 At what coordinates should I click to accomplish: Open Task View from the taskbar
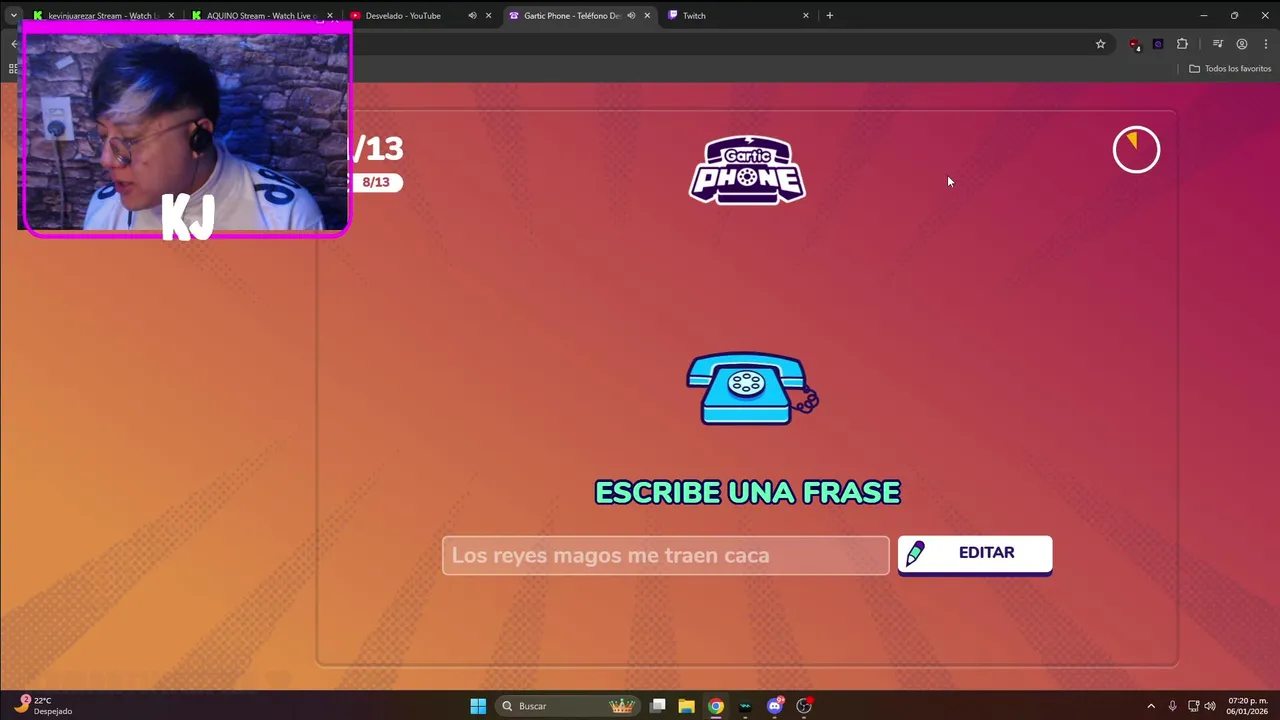658,706
